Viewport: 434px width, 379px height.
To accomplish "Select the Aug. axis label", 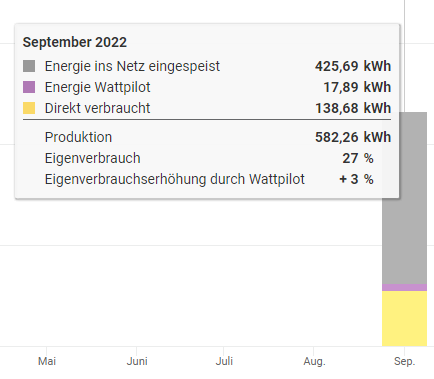I will [x=314, y=361].
